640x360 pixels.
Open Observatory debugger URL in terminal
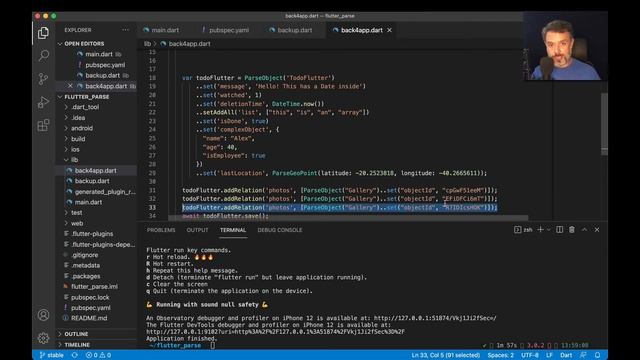pyautogui.click(x=435, y=318)
